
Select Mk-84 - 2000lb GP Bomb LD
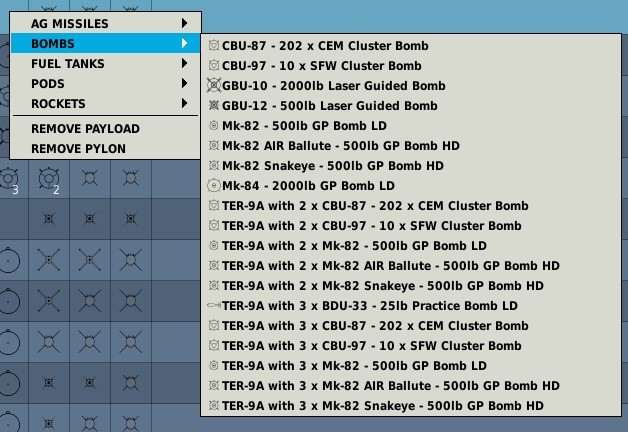coord(411,186)
